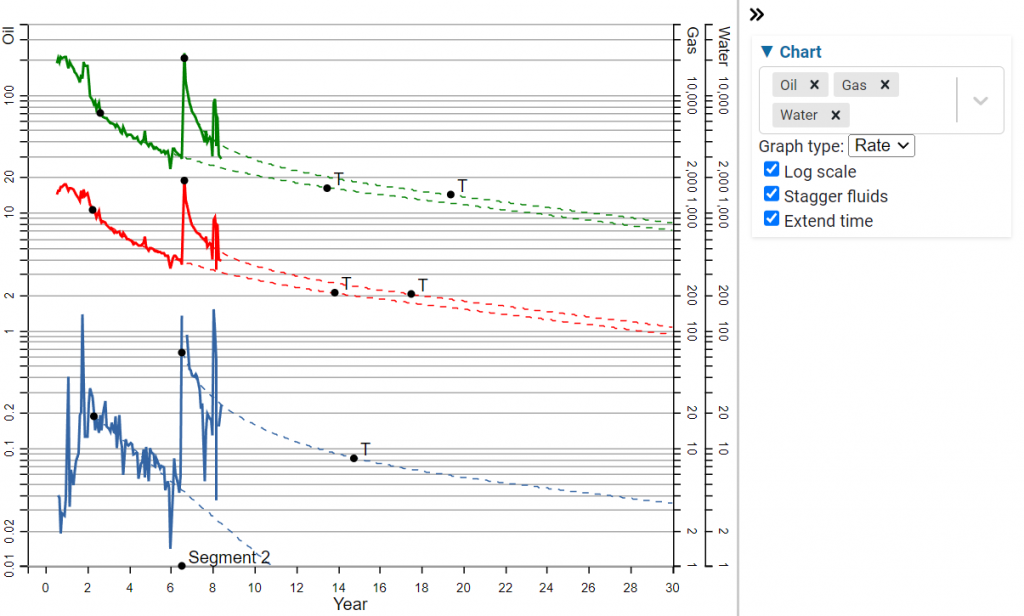1024x616 pixels.
Task: Remove the Gas chip from chart fluids
Action: pyautogui.click(x=885, y=85)
